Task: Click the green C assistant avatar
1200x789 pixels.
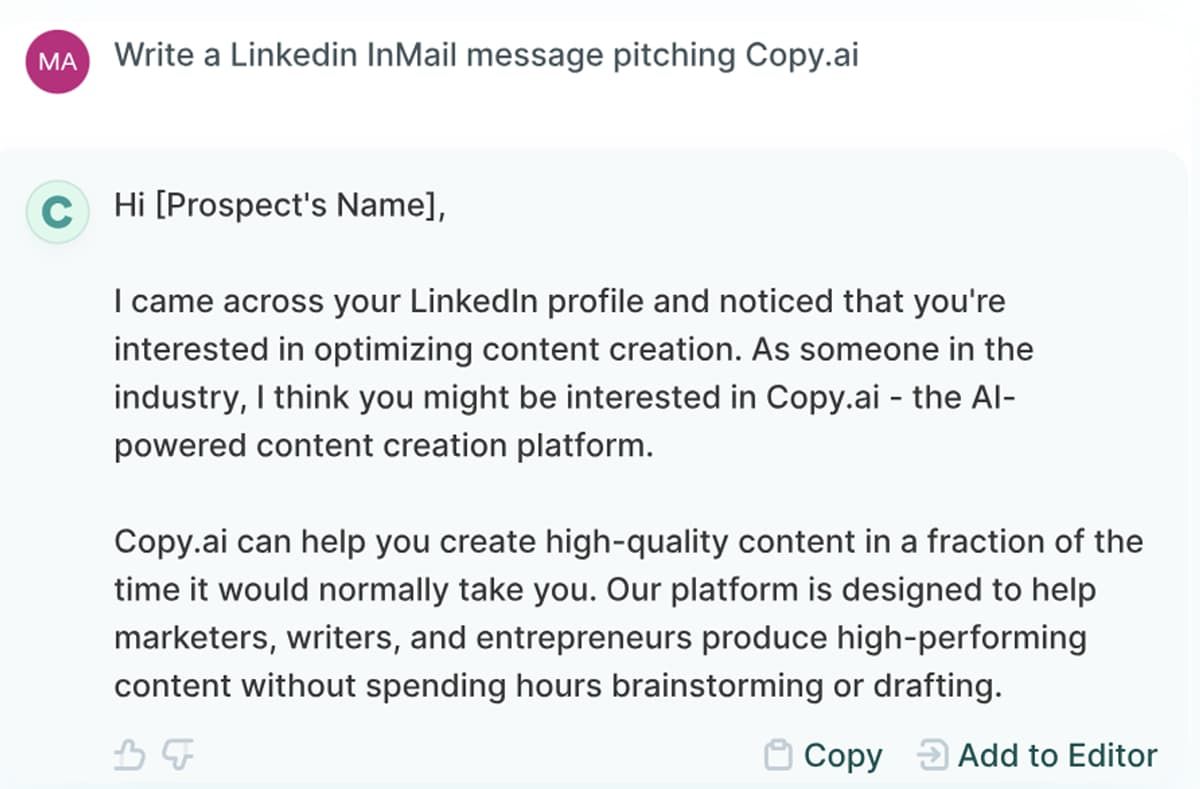Action: (x=58, y=212)
